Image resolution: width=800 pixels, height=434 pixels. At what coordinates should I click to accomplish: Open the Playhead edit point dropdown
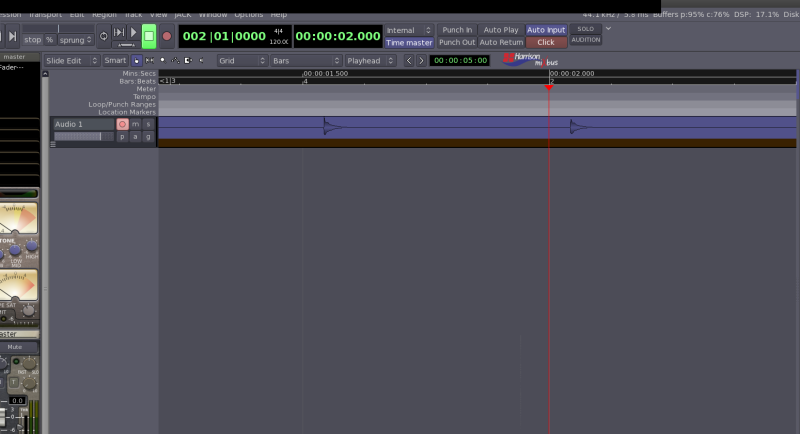(x=370, y=61)
